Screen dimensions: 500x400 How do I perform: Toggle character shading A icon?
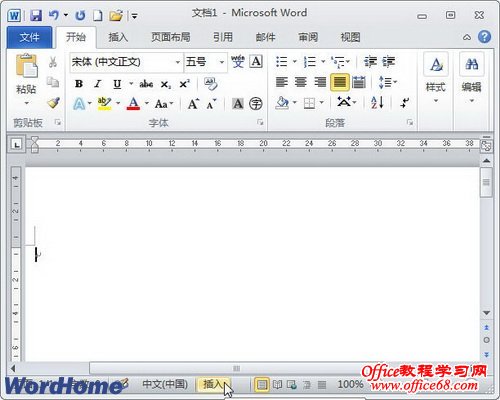coord(238,104)
